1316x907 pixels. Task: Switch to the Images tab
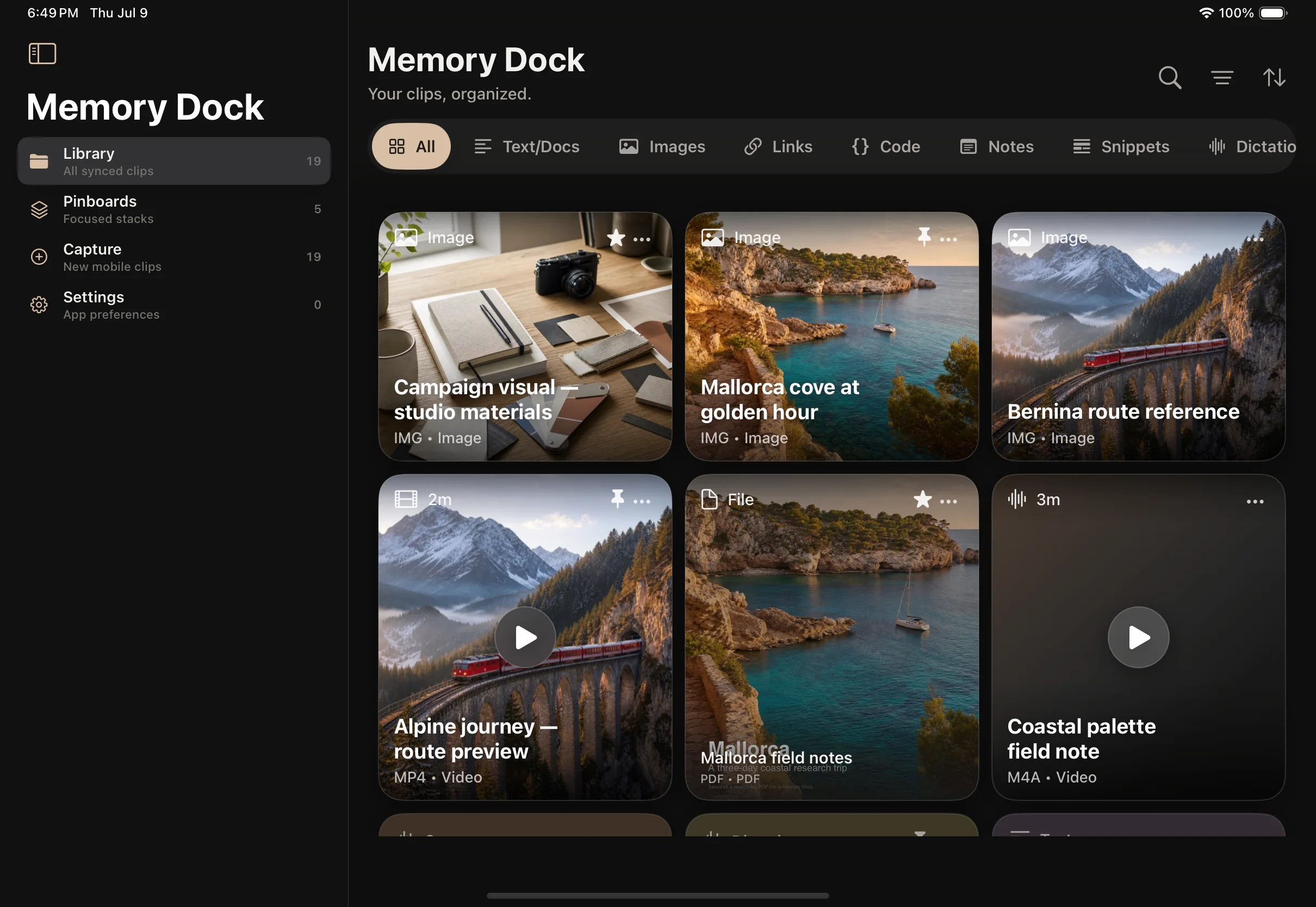pyautogui.click(x=662, y=147)
